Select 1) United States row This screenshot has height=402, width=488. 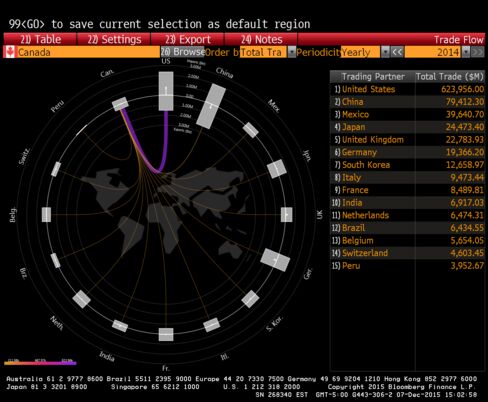pyautogui.click(x=407, y=89)
